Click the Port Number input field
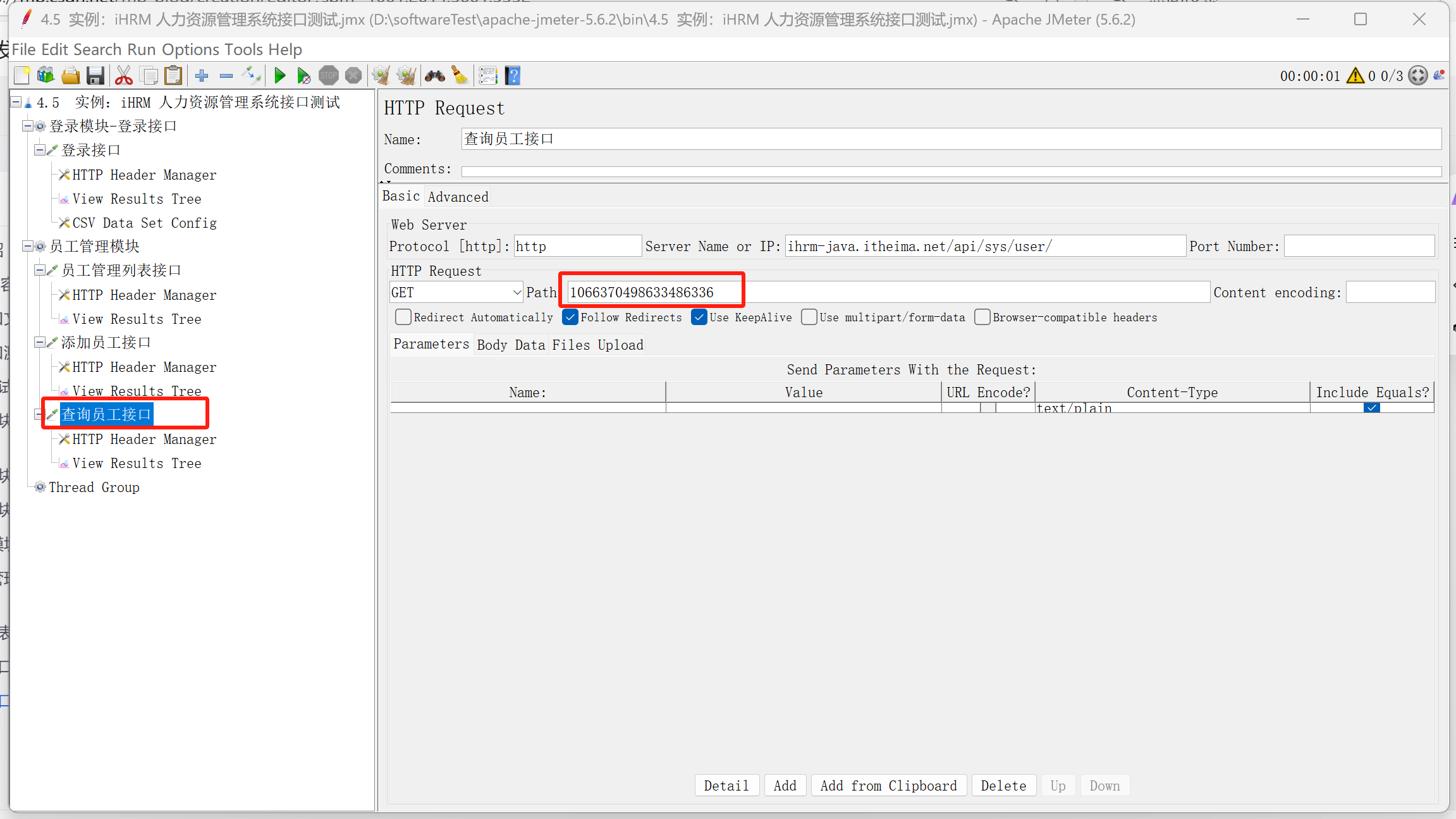The height and width of the screenshot is (819, 1456). coord(1359,246)
